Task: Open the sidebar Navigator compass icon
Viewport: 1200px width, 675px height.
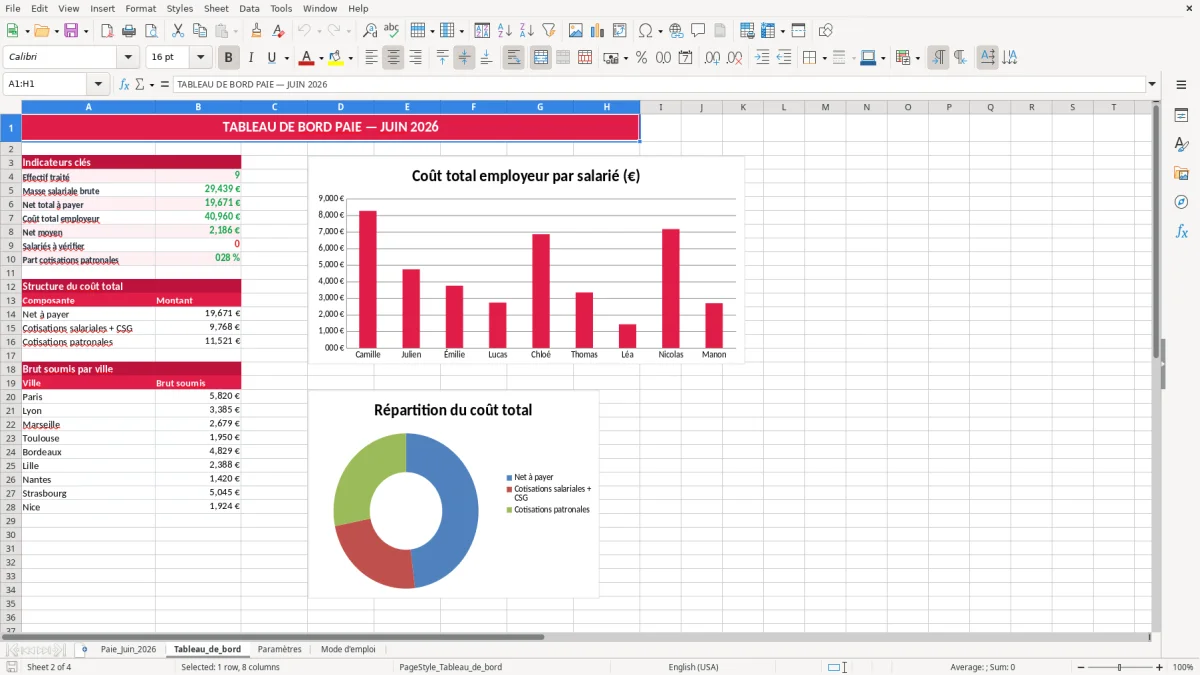Action: tap(1181, 202)
